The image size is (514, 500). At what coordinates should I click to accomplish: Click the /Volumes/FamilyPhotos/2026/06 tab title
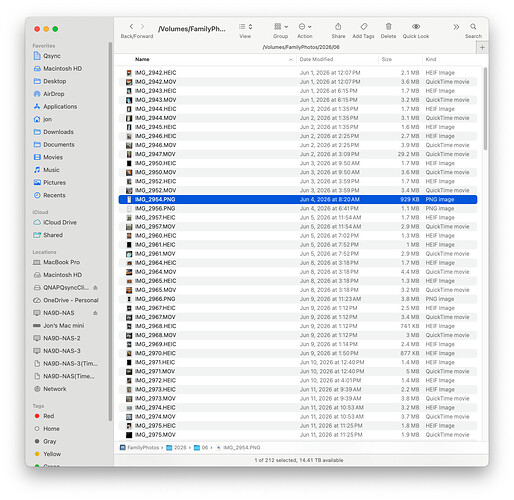pyautogui.click(x=301, y=47)
